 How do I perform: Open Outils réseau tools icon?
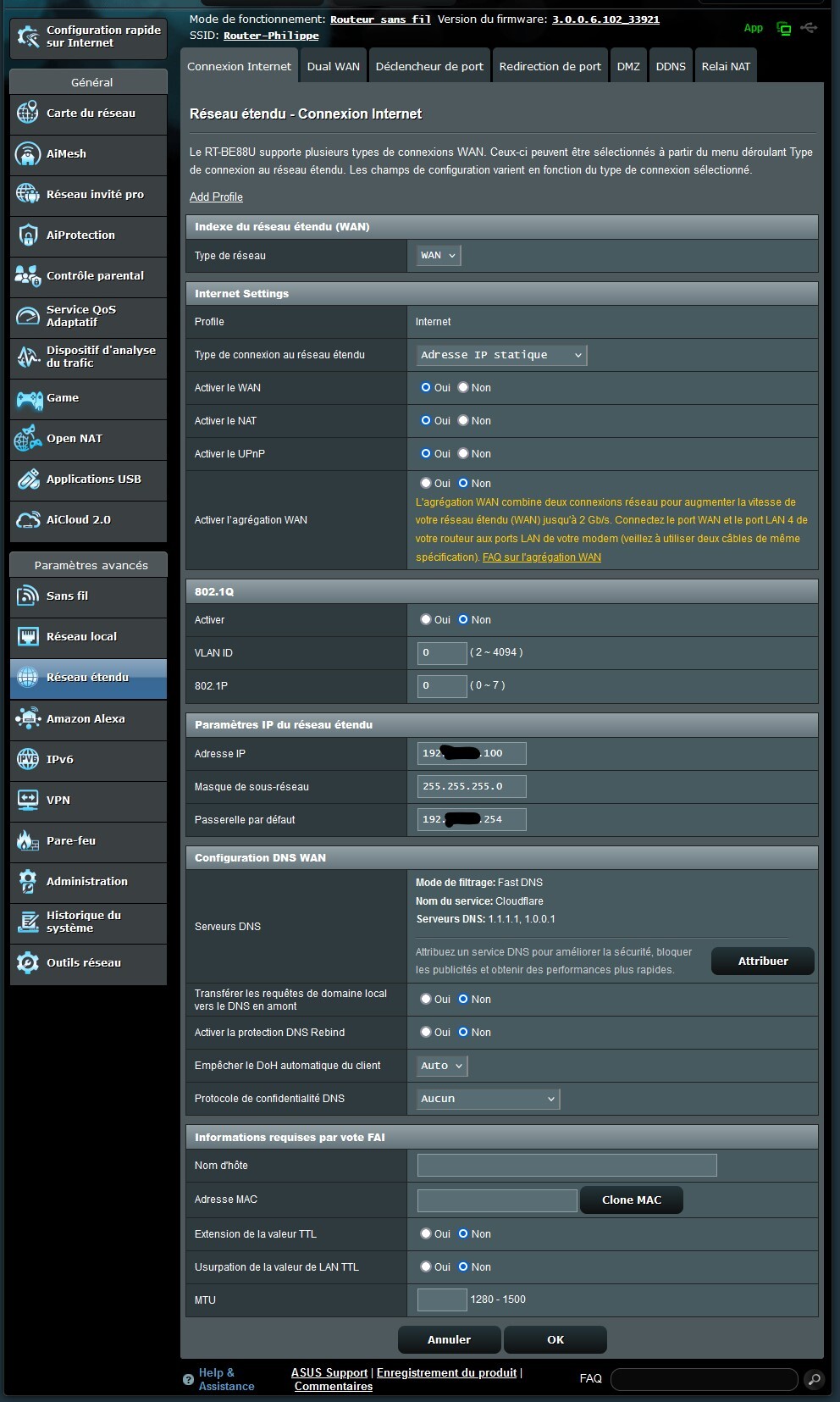tap(28, 962)
